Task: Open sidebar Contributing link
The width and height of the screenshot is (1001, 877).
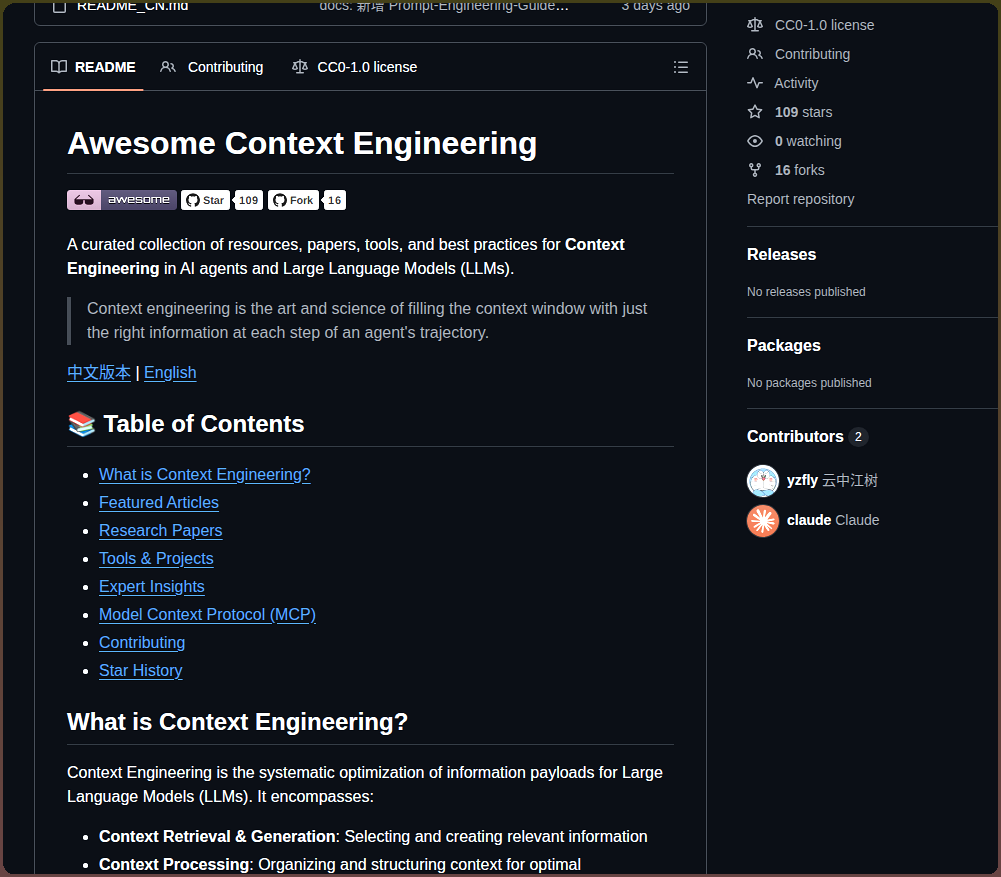Action: [812, 54]
